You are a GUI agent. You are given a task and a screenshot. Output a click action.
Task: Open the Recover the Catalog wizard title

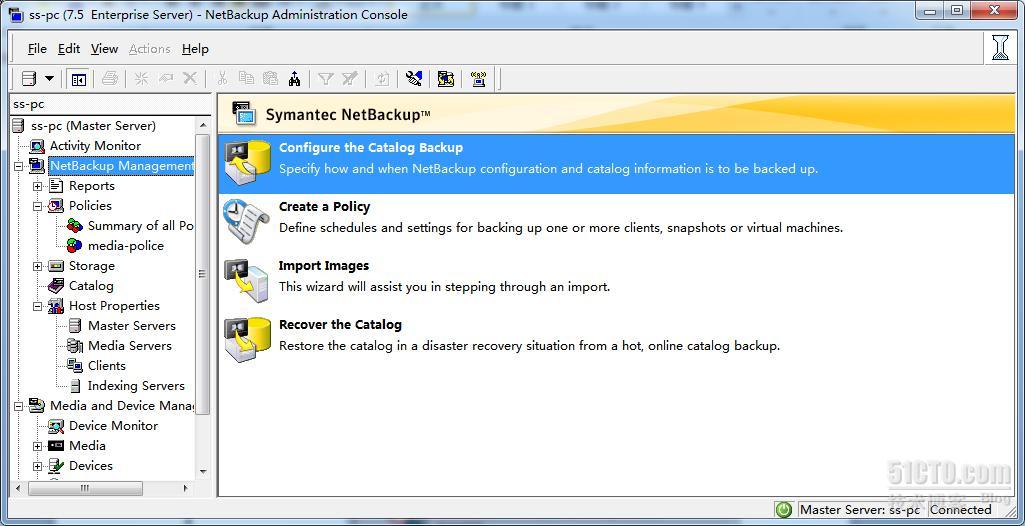[x=340, y=324]
